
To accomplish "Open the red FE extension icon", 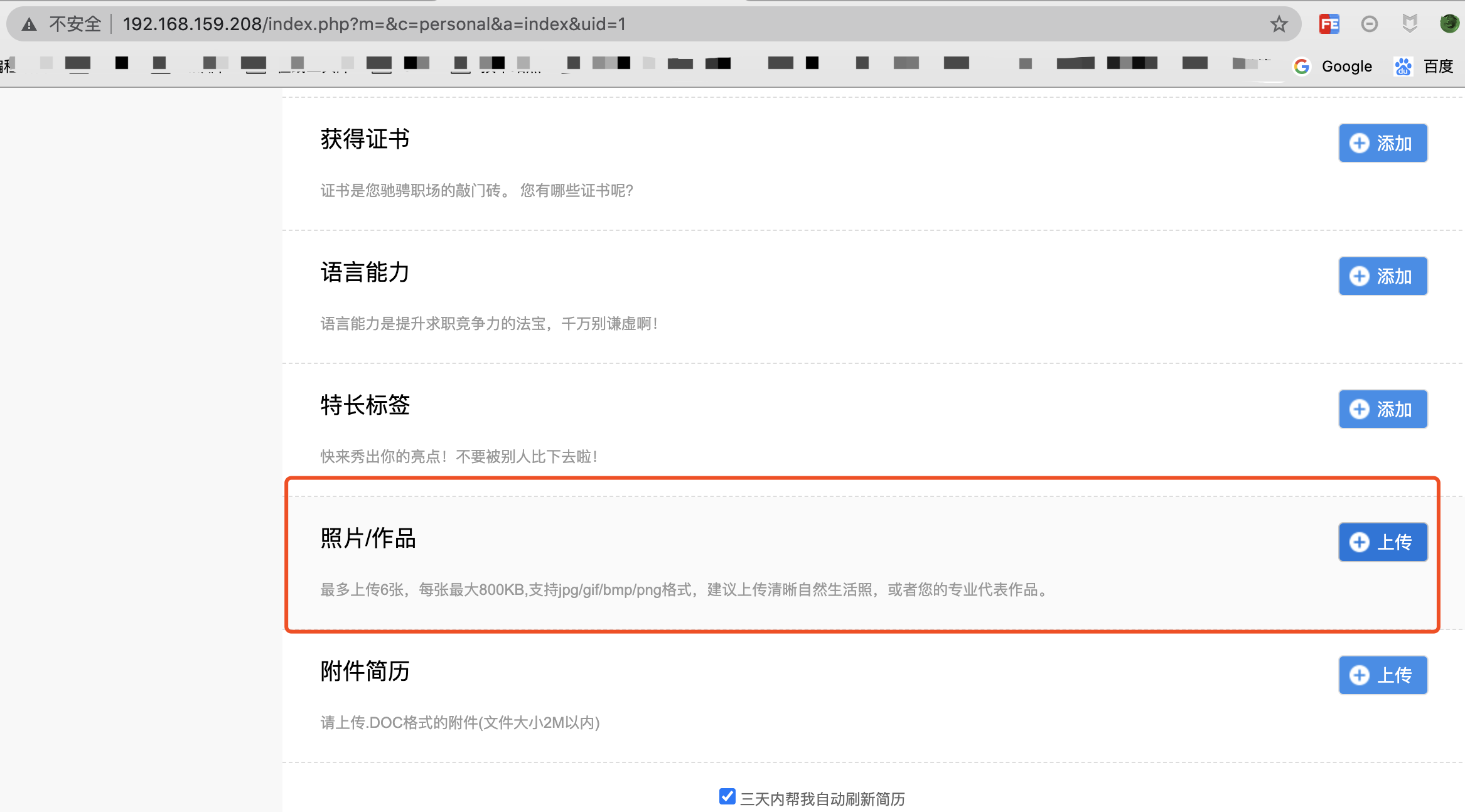I will (x=1329, y=24).
